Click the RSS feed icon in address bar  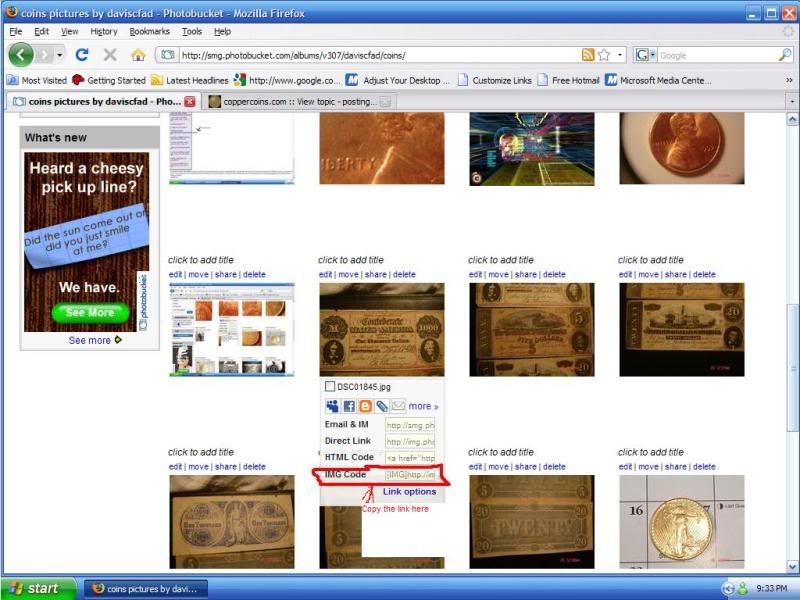click(588, 55)
